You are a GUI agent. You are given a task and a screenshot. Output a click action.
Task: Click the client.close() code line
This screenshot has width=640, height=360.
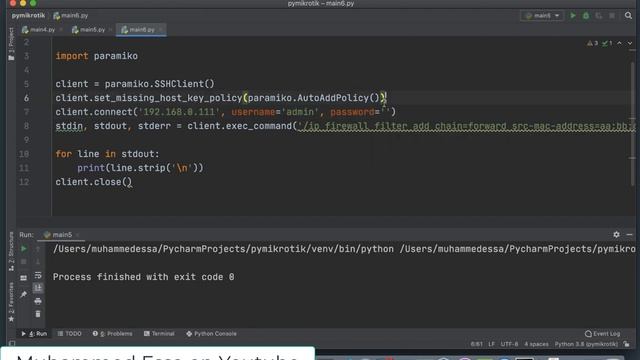(94, 182)
